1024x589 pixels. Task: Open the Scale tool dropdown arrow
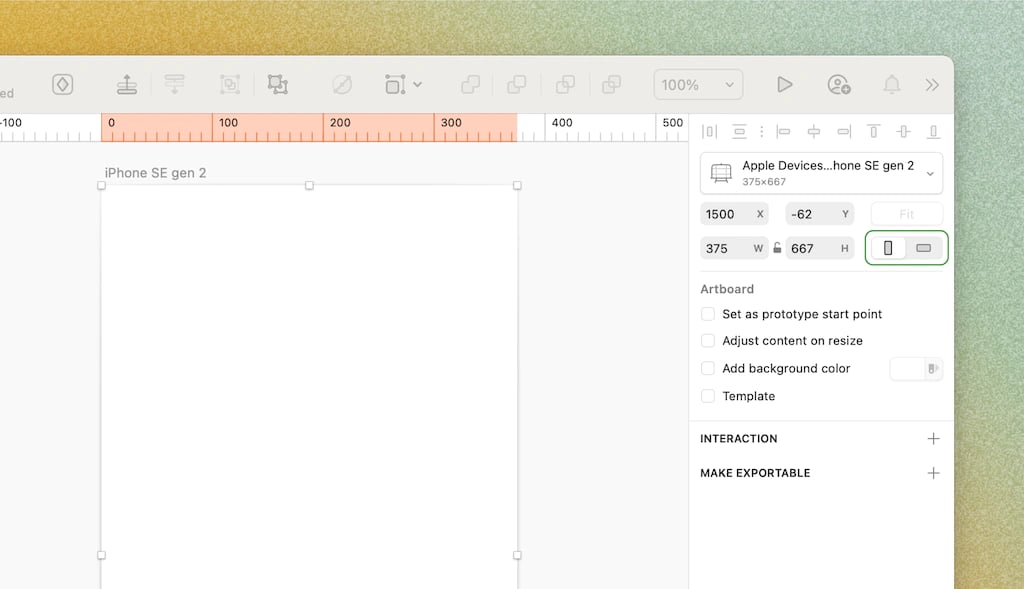tap(417, 84)
